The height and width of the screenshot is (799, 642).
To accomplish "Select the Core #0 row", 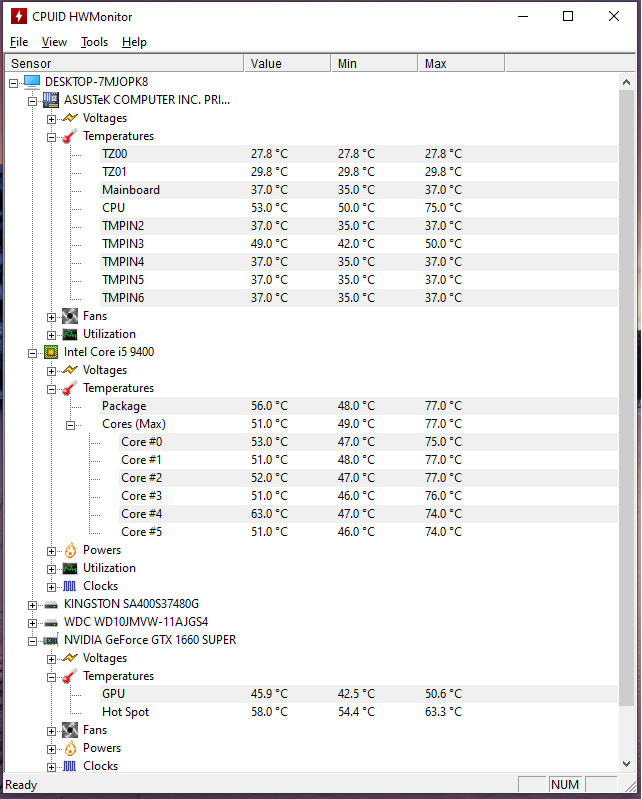I will [x=368, y=442].
